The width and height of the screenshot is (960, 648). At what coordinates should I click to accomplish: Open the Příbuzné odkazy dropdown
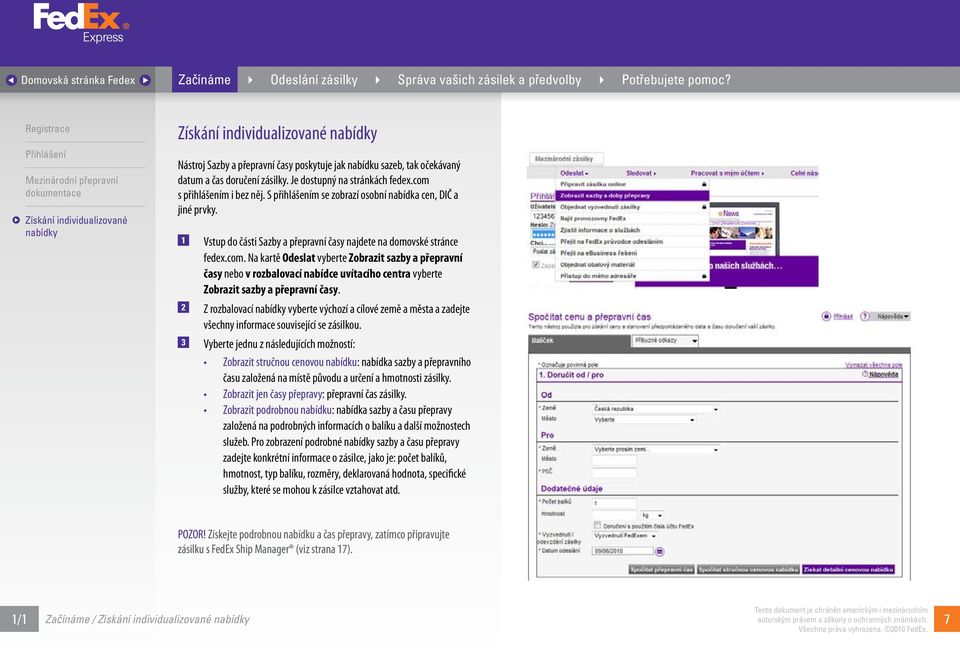point(665,341)
